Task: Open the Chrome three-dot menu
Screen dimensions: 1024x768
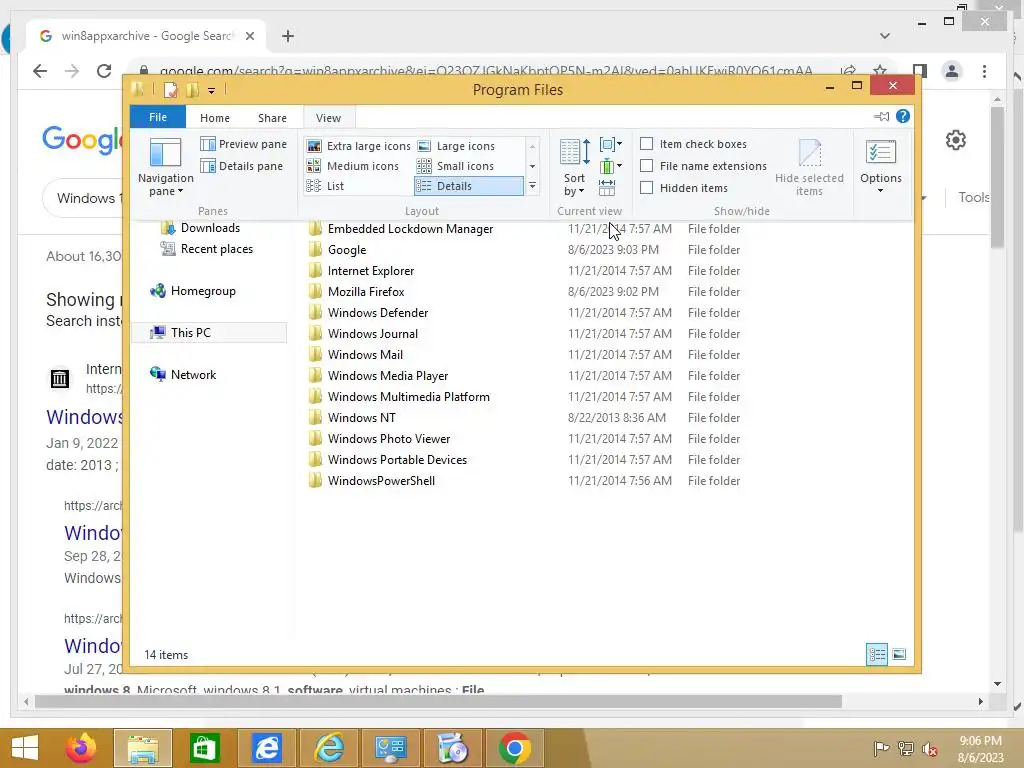Action: (984, 71)
